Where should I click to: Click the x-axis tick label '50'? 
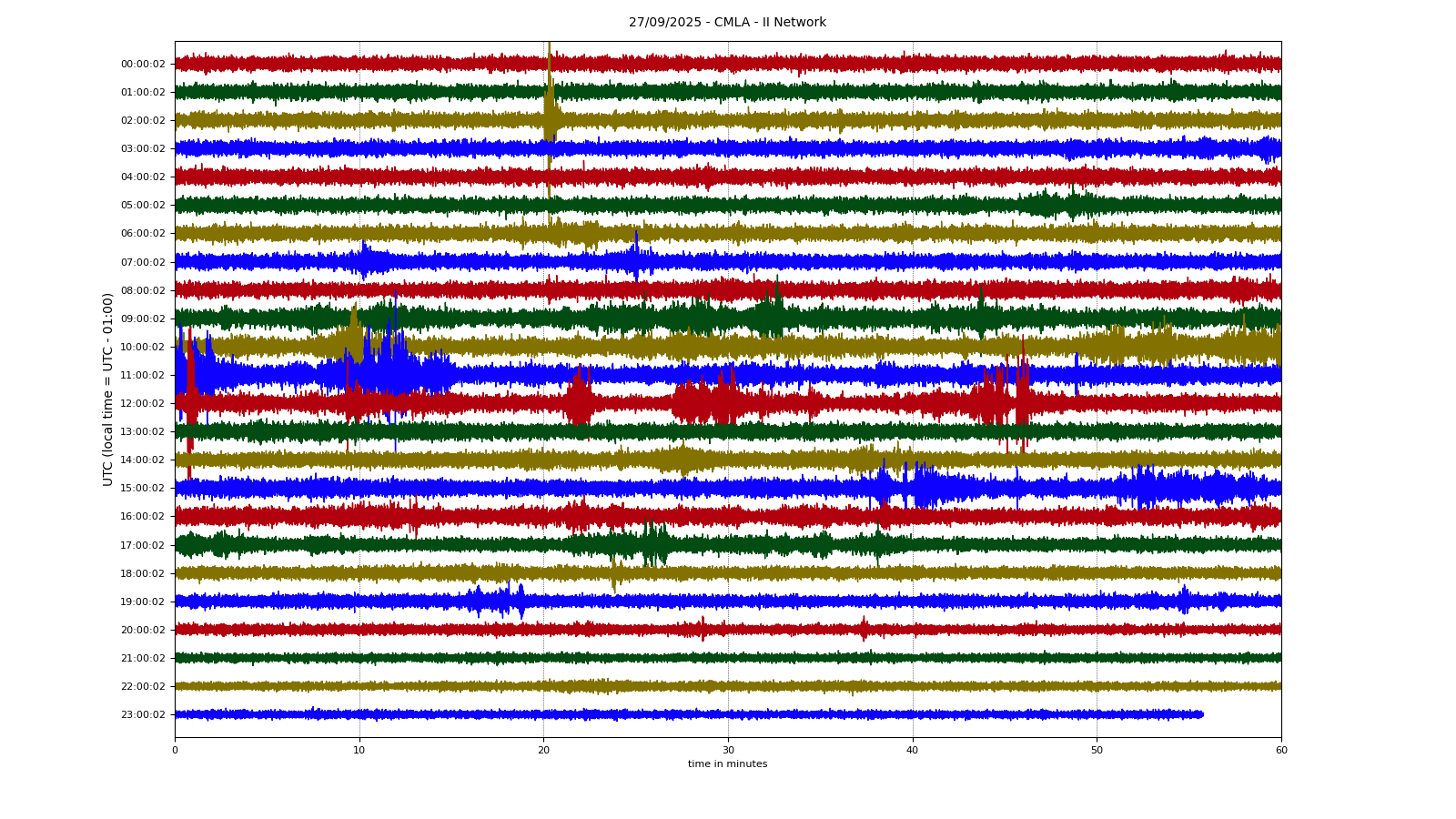[1097, 751]
